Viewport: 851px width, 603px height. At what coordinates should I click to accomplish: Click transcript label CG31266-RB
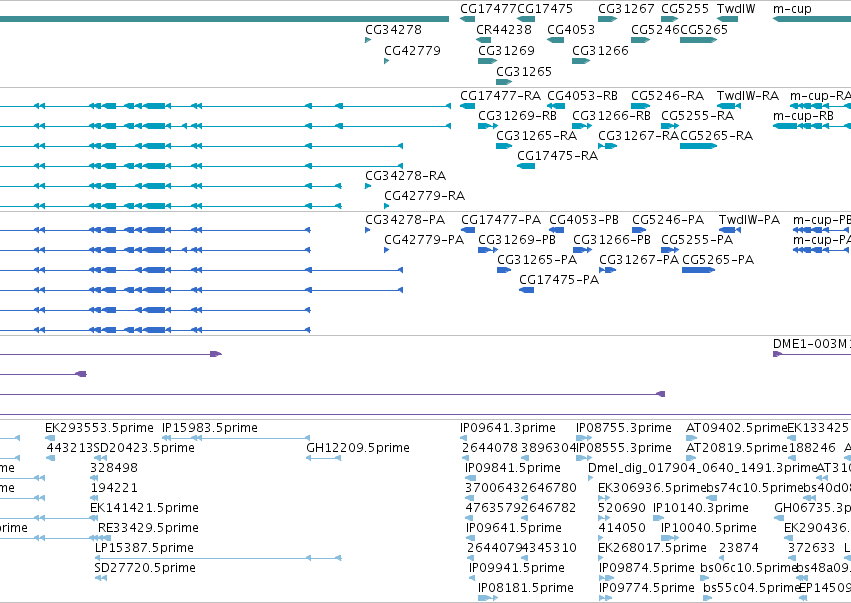coord(612,116)
